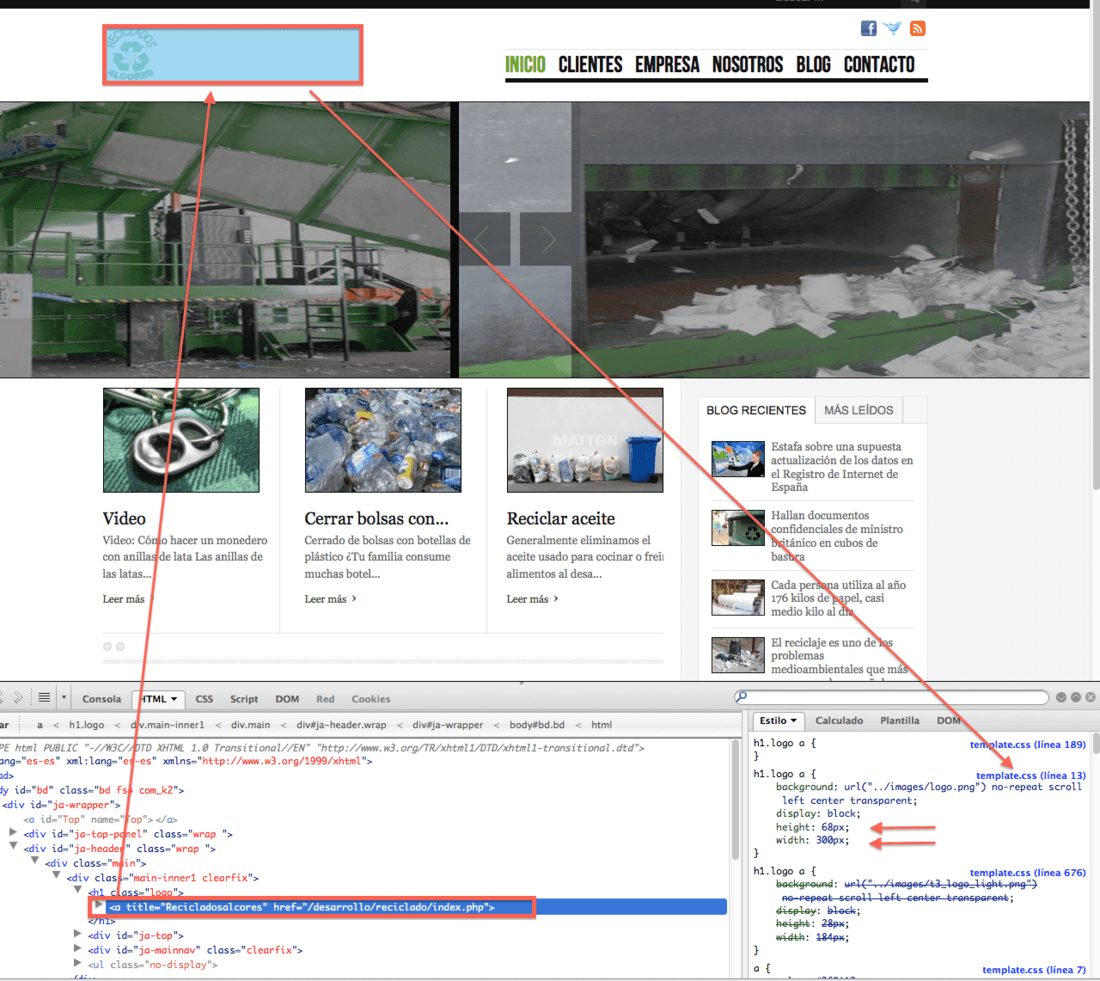Open the template.css línea 189 link
Image resolution: width=1100 pixels, height=981 pixels.
(1028, 745)
